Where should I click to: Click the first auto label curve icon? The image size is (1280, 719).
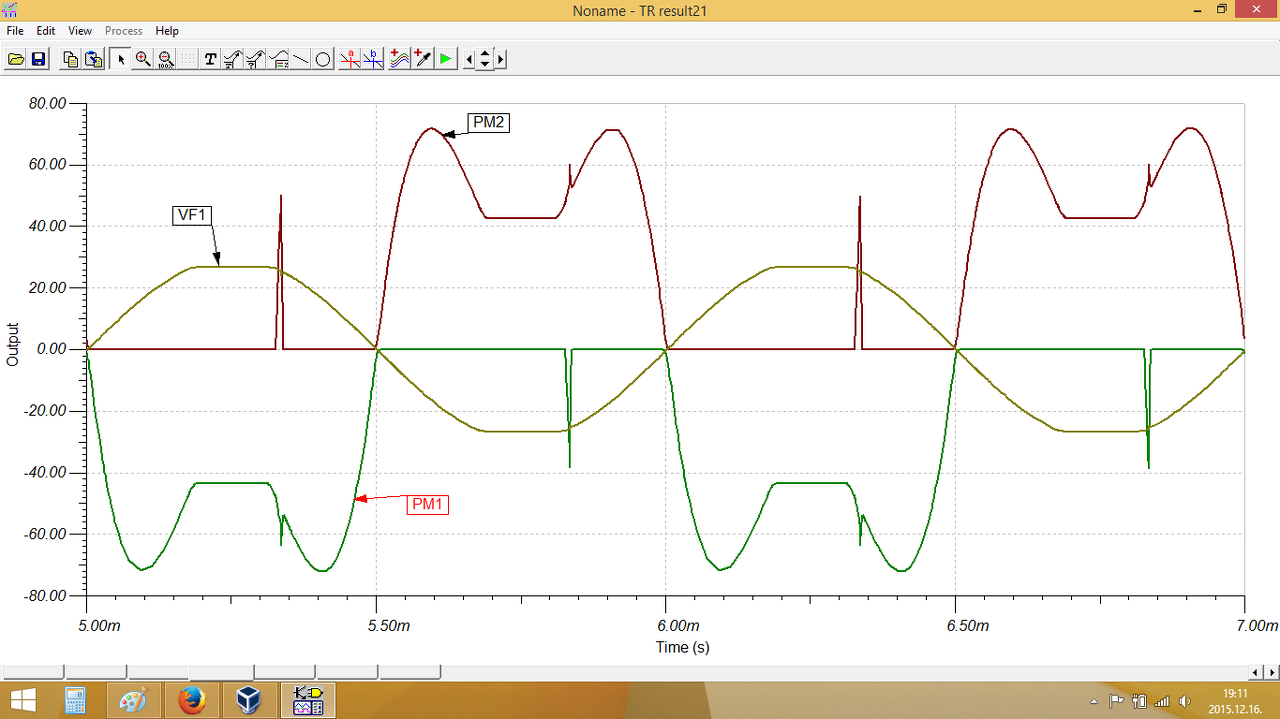point(232,59)
